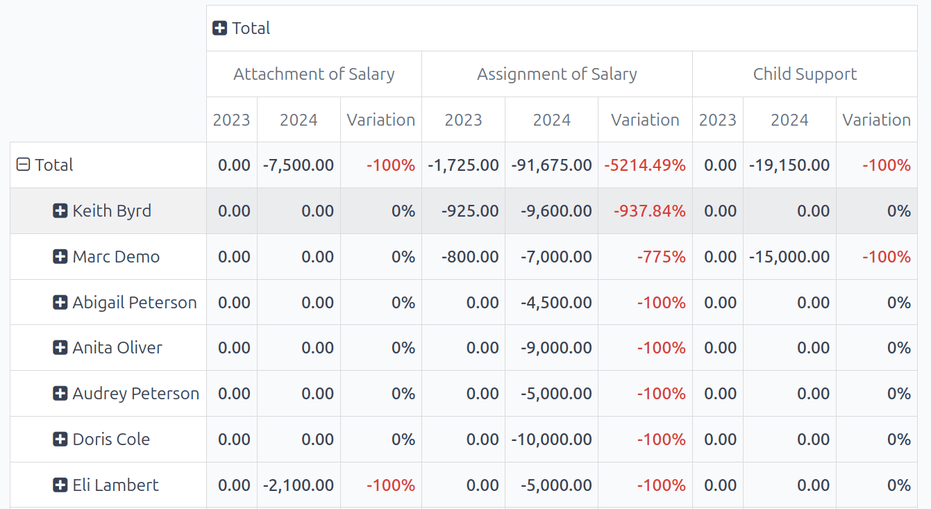The width and height of the screenshot is (931, 509).
Task: Open Marc Demo's -15,000.00 Child Support value
Action: [789, 257]
